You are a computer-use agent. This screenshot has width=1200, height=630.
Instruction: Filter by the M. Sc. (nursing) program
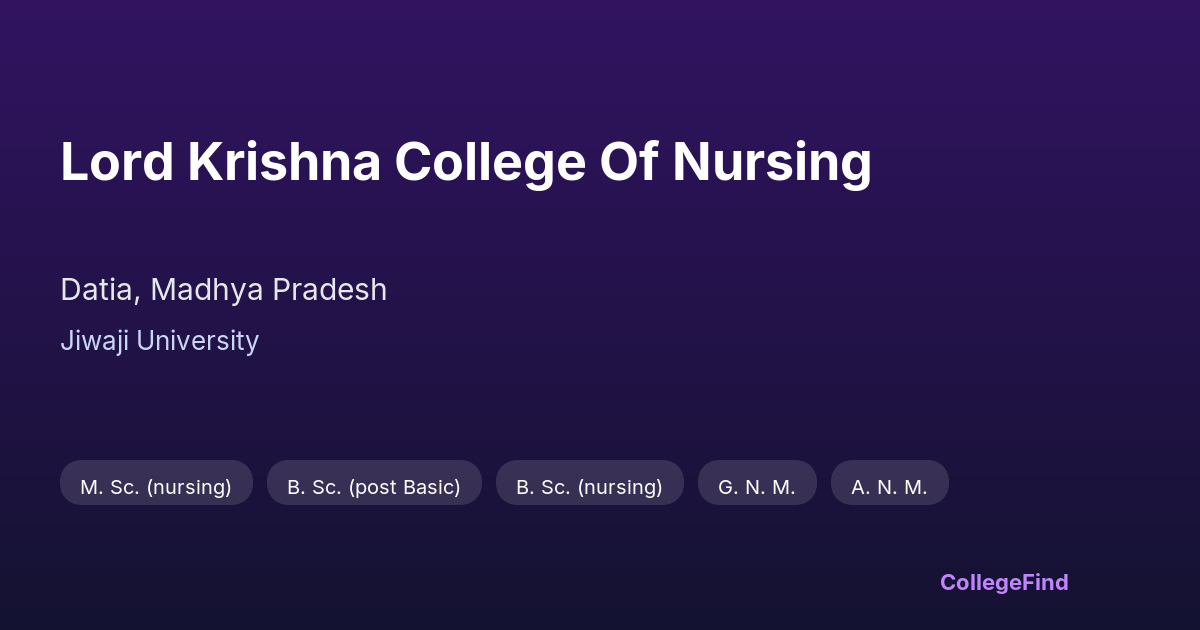point(156,486)
